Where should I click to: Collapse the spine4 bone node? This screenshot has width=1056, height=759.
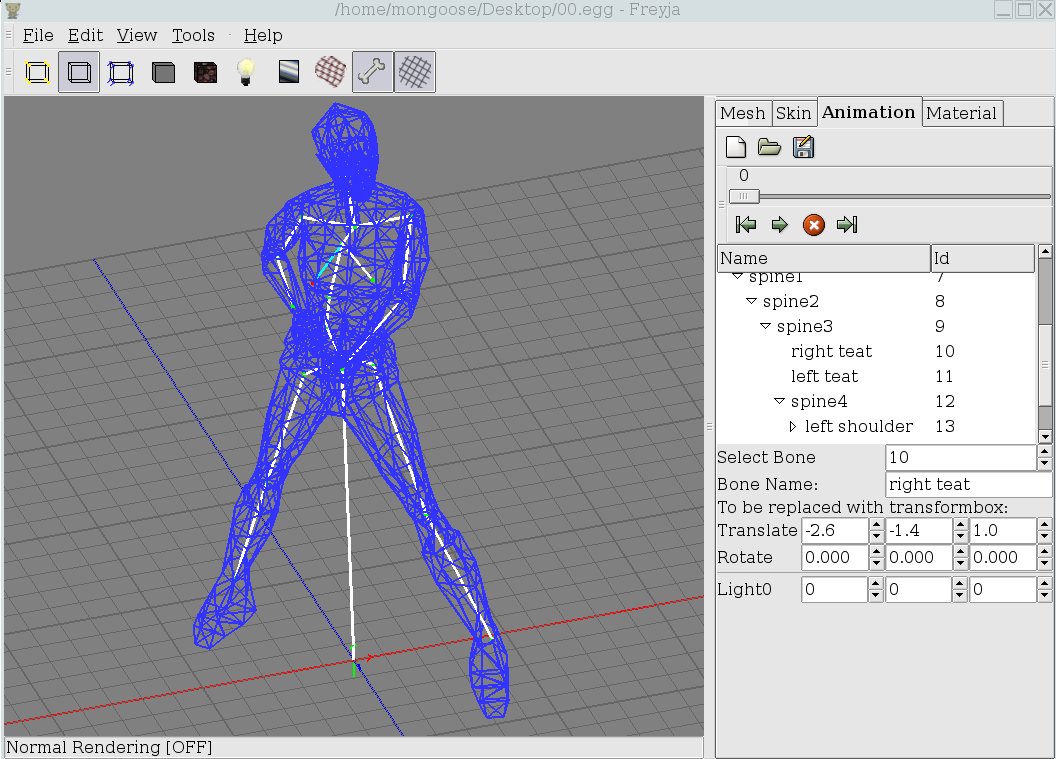point(780,401)
